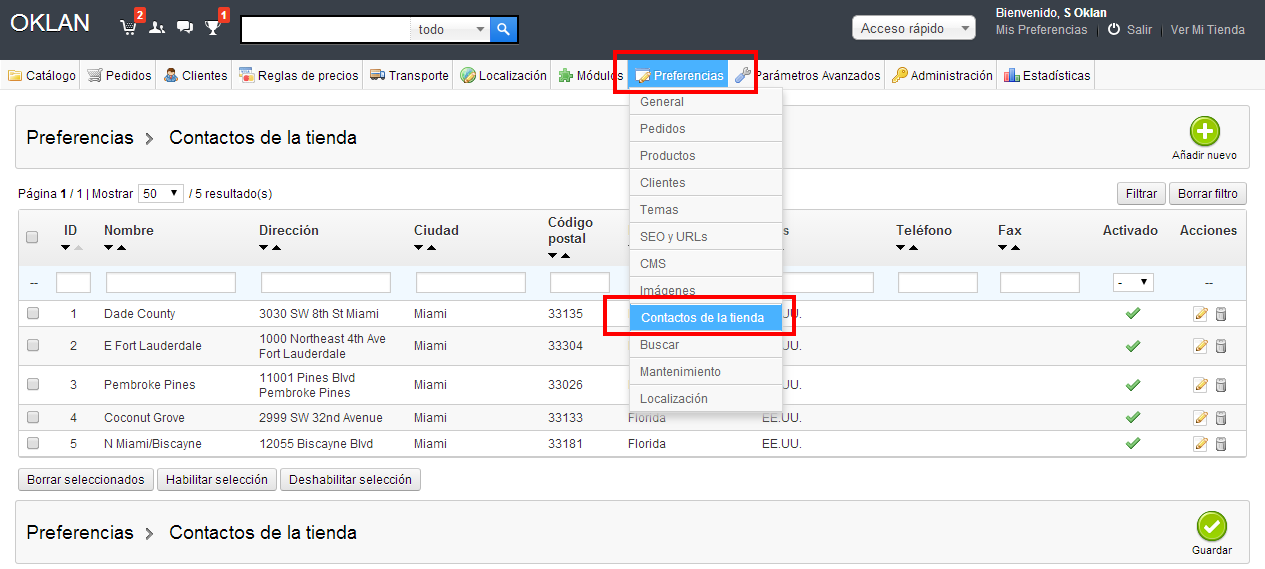Choose Contactos de la tienda menu entry
The width and height of the screenshot is (1265, 569).
[705, 318]
